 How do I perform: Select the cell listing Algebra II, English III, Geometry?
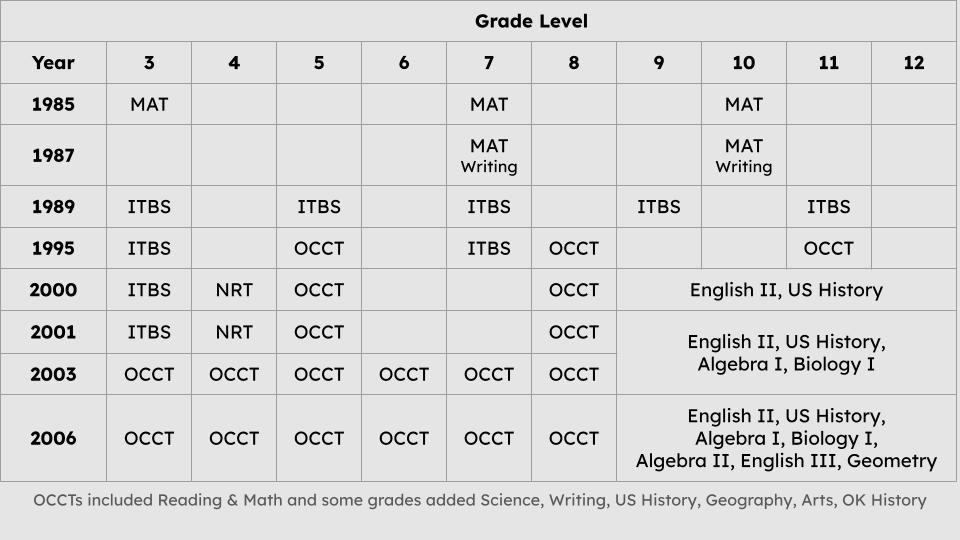(786, 438)
